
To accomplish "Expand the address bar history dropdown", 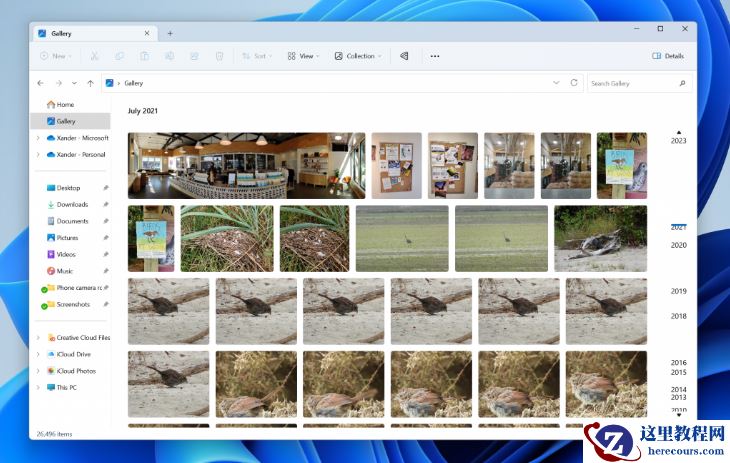I will coord(556,82).
